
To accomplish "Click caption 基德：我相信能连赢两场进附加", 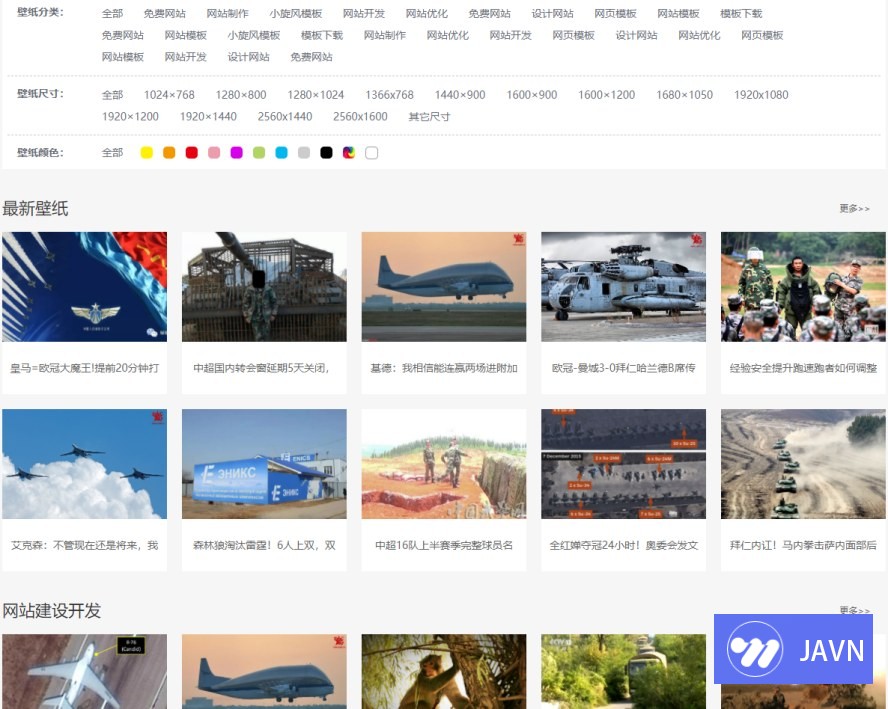I will (x=444, y=368).
